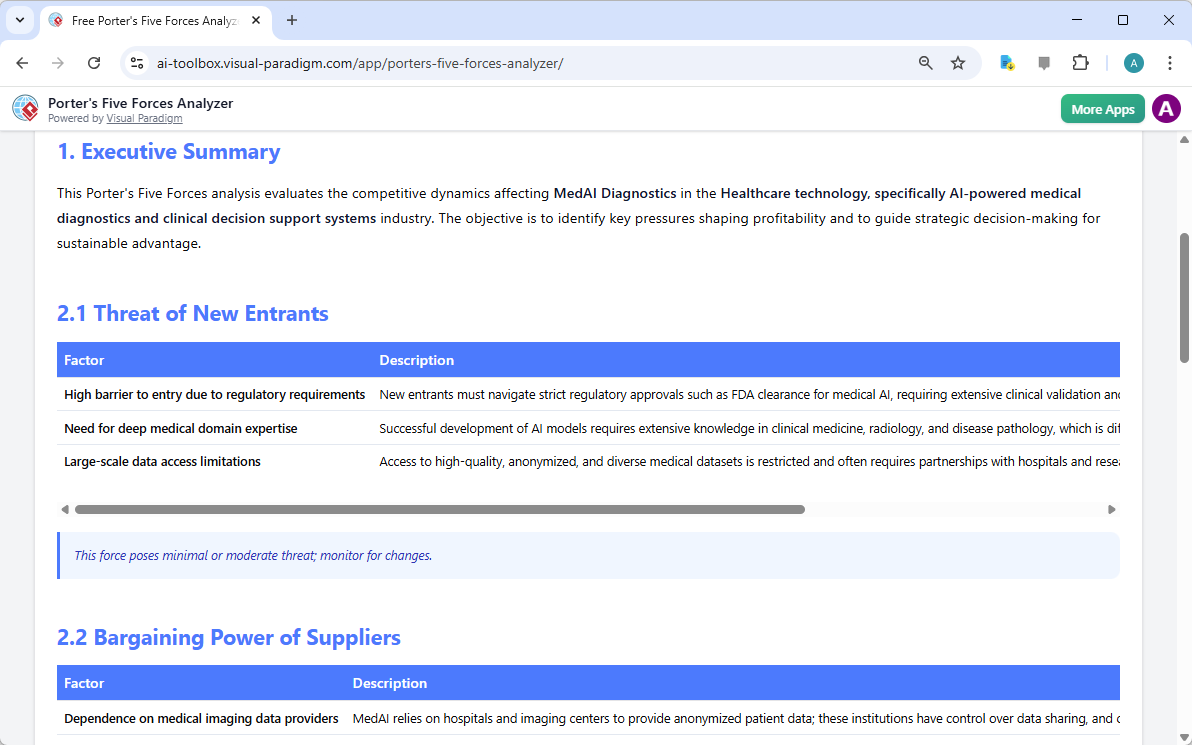Viewport: 1192px width, 745px height.
Task: Click the Porter's Five Forces Analyzer logo icon
Action: coord(25,108)
